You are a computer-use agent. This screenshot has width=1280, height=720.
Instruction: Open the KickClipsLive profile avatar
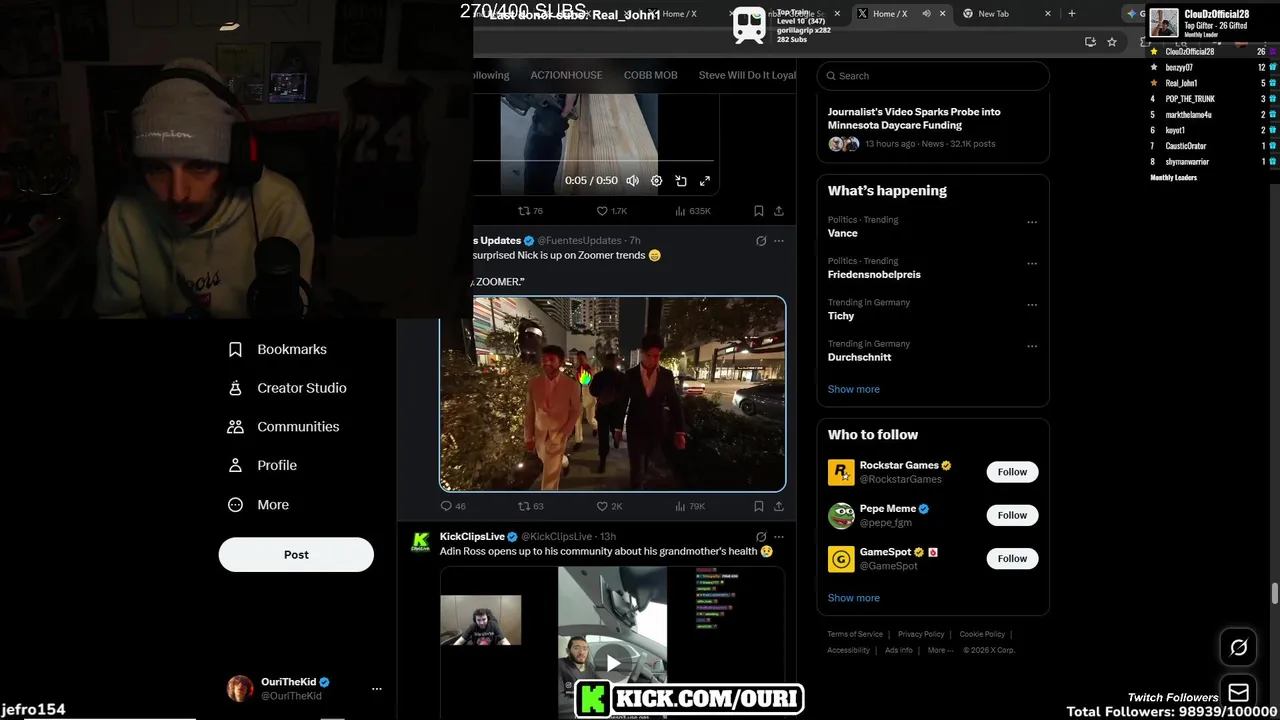click(x=421, y=541)
